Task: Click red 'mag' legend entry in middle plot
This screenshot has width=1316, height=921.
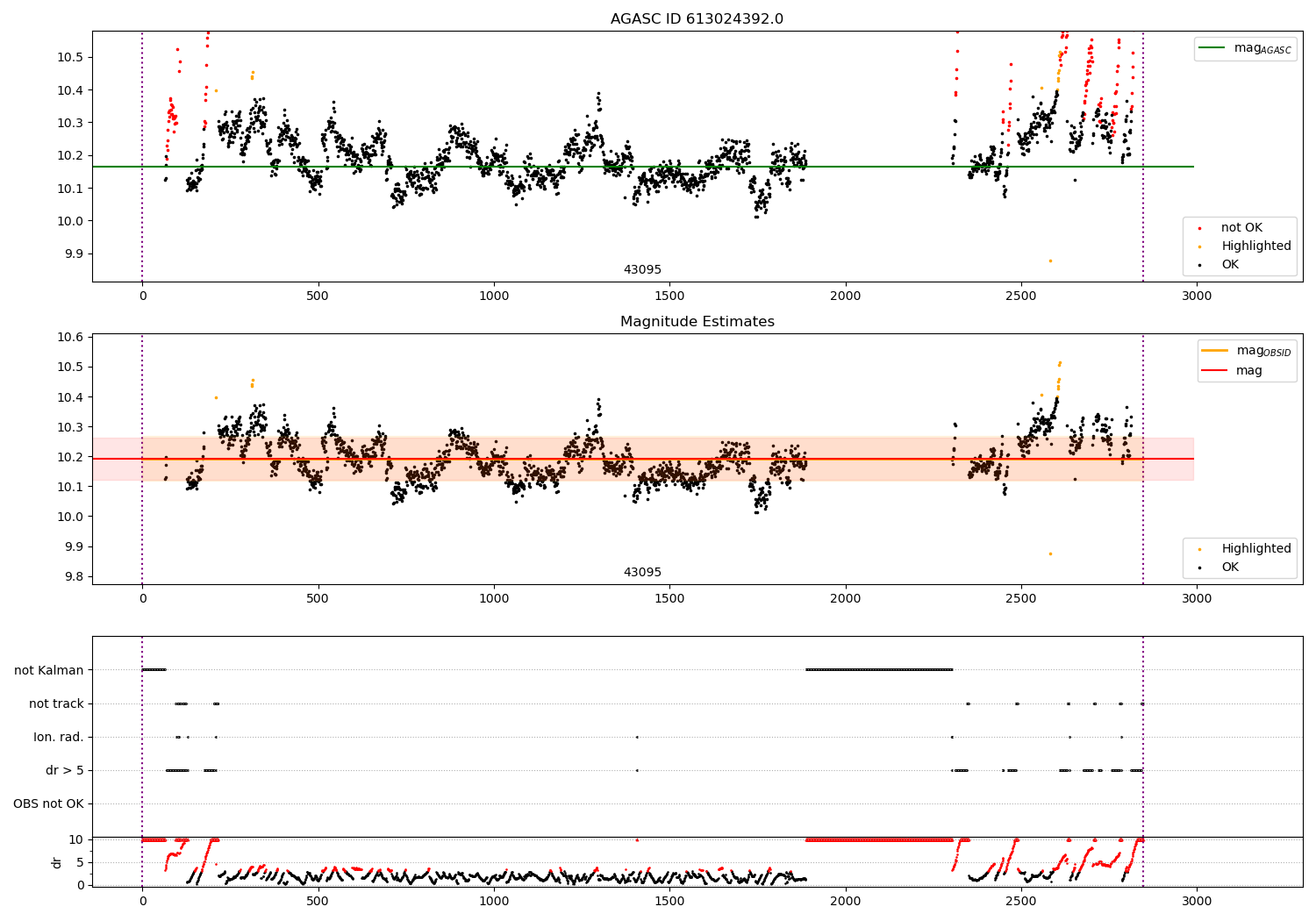Action: pos(1233,371)
